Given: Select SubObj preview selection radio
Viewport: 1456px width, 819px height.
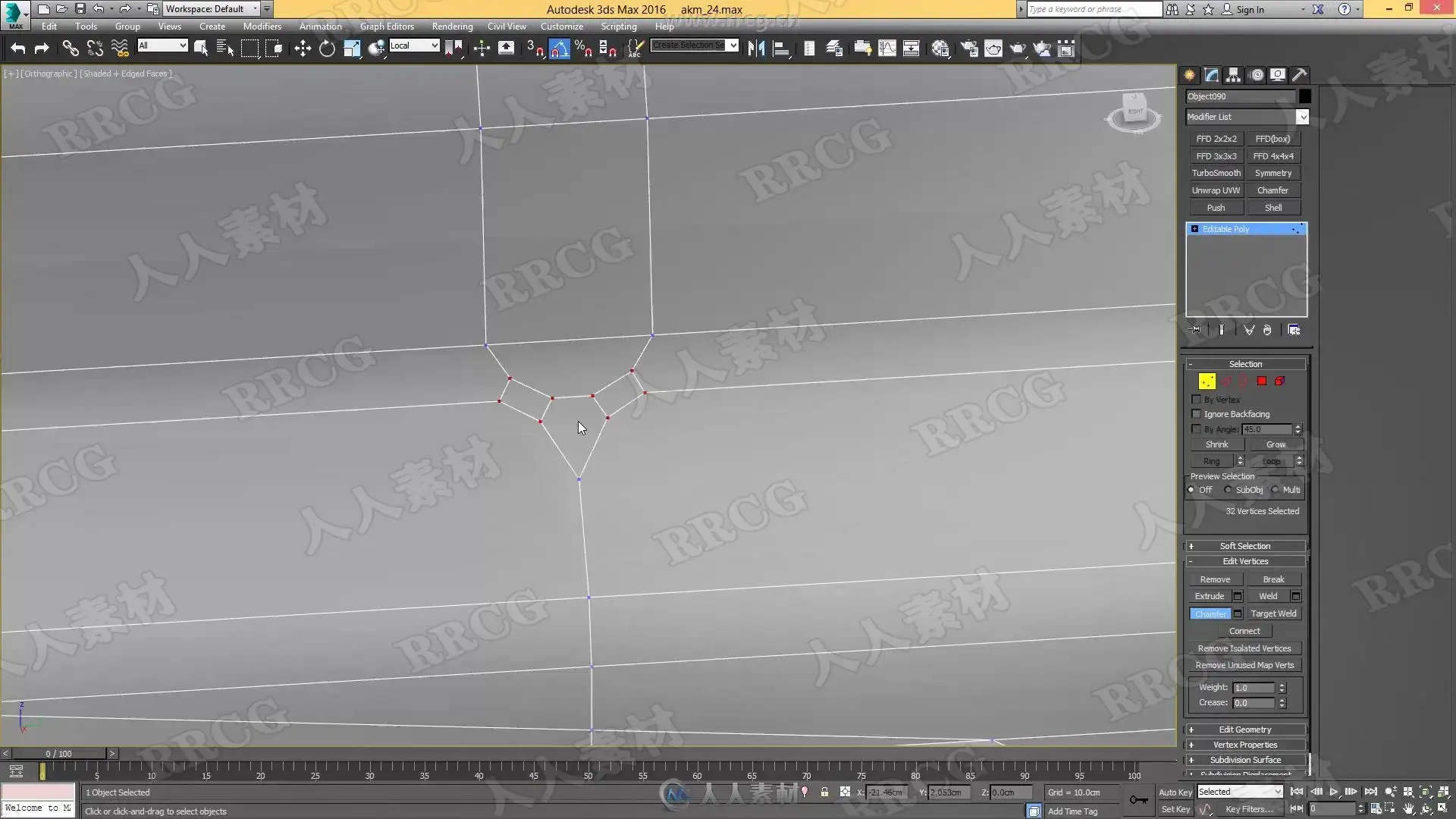Looking at the screenshot, I should pos(1228,490).
